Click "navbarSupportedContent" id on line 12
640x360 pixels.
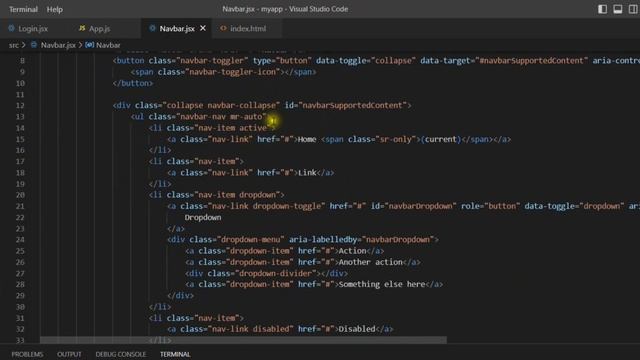click(353, 105)
